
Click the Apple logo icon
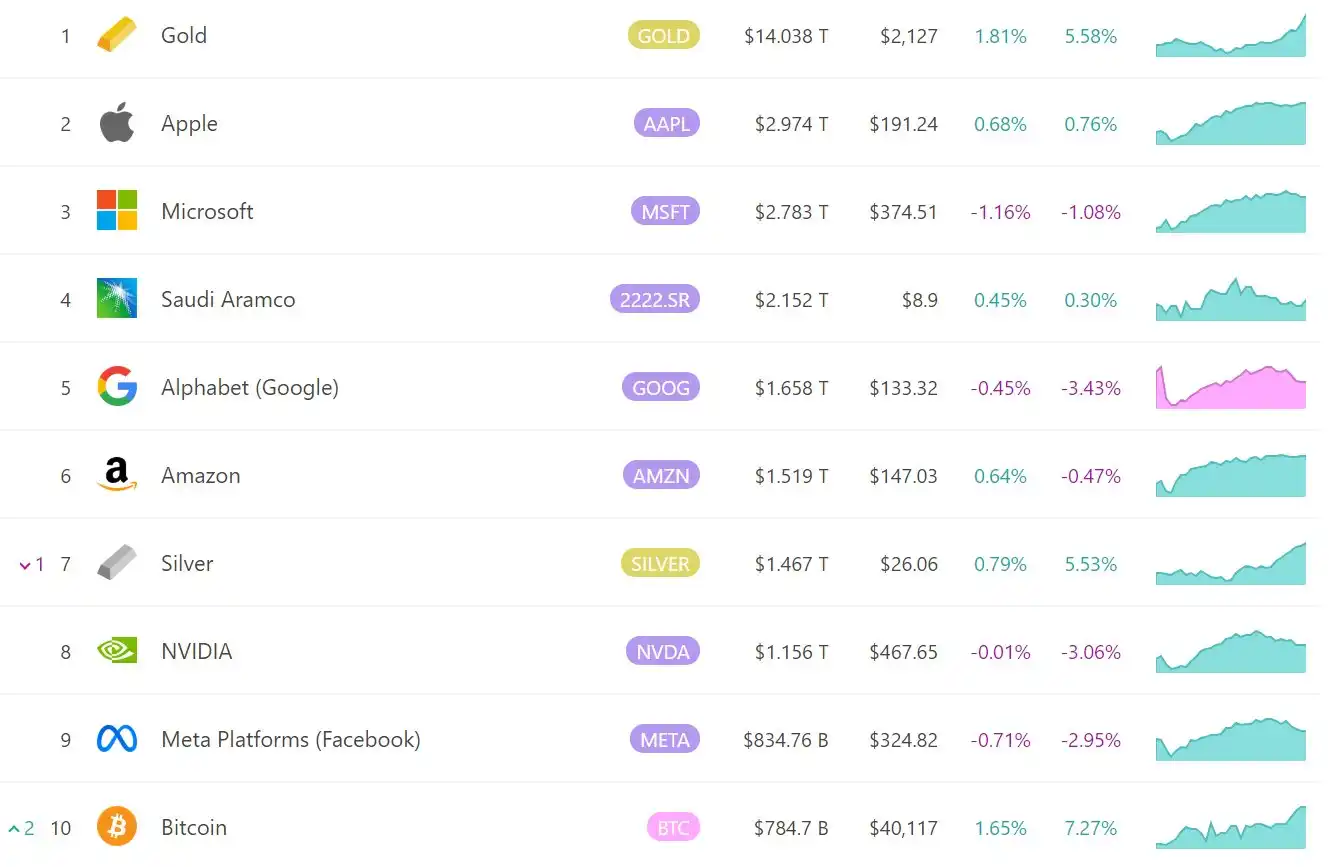pos(116,124)
